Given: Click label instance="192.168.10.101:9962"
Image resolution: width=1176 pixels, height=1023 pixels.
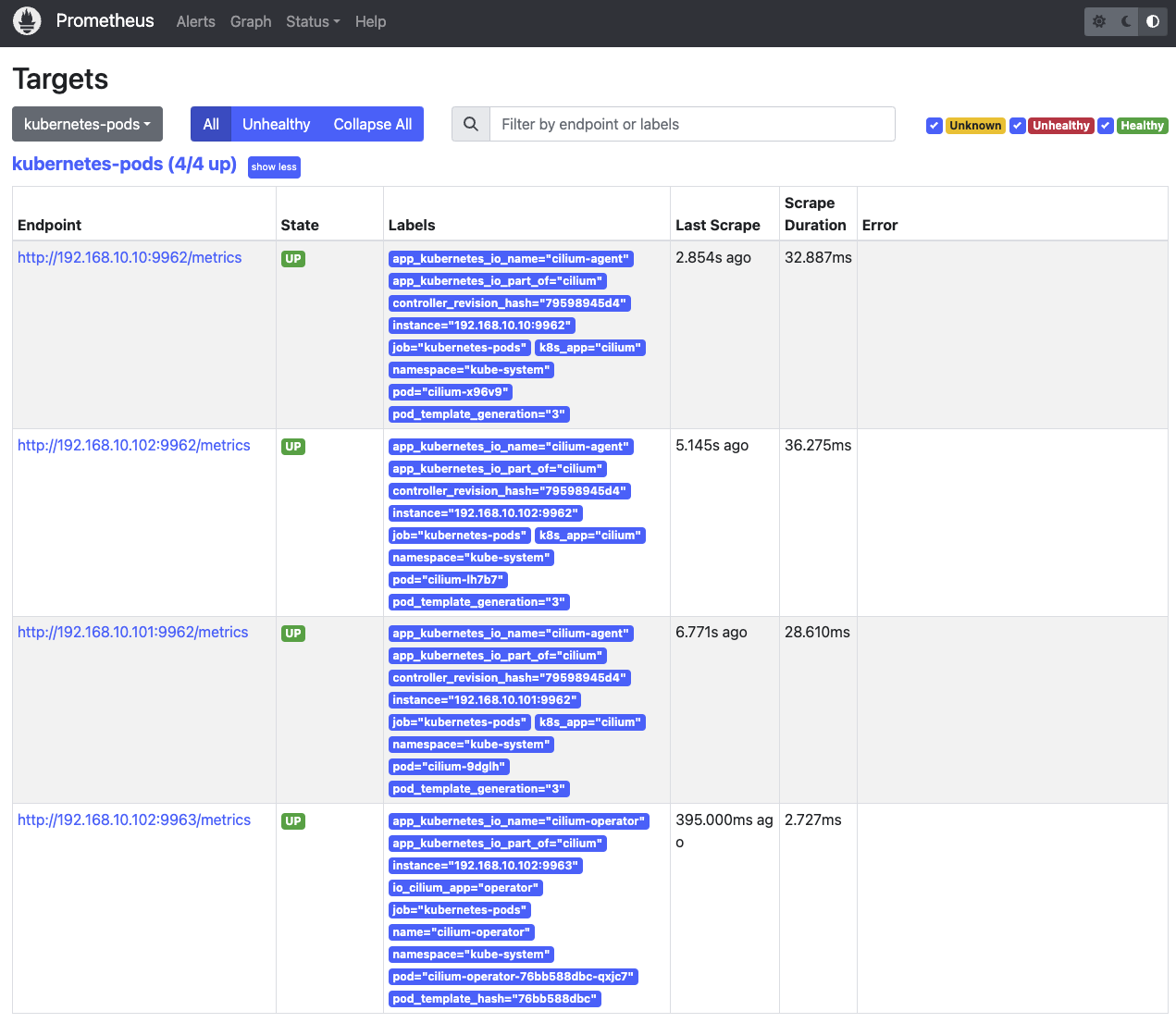Looking at the screenshot, I should pos(485,700).
